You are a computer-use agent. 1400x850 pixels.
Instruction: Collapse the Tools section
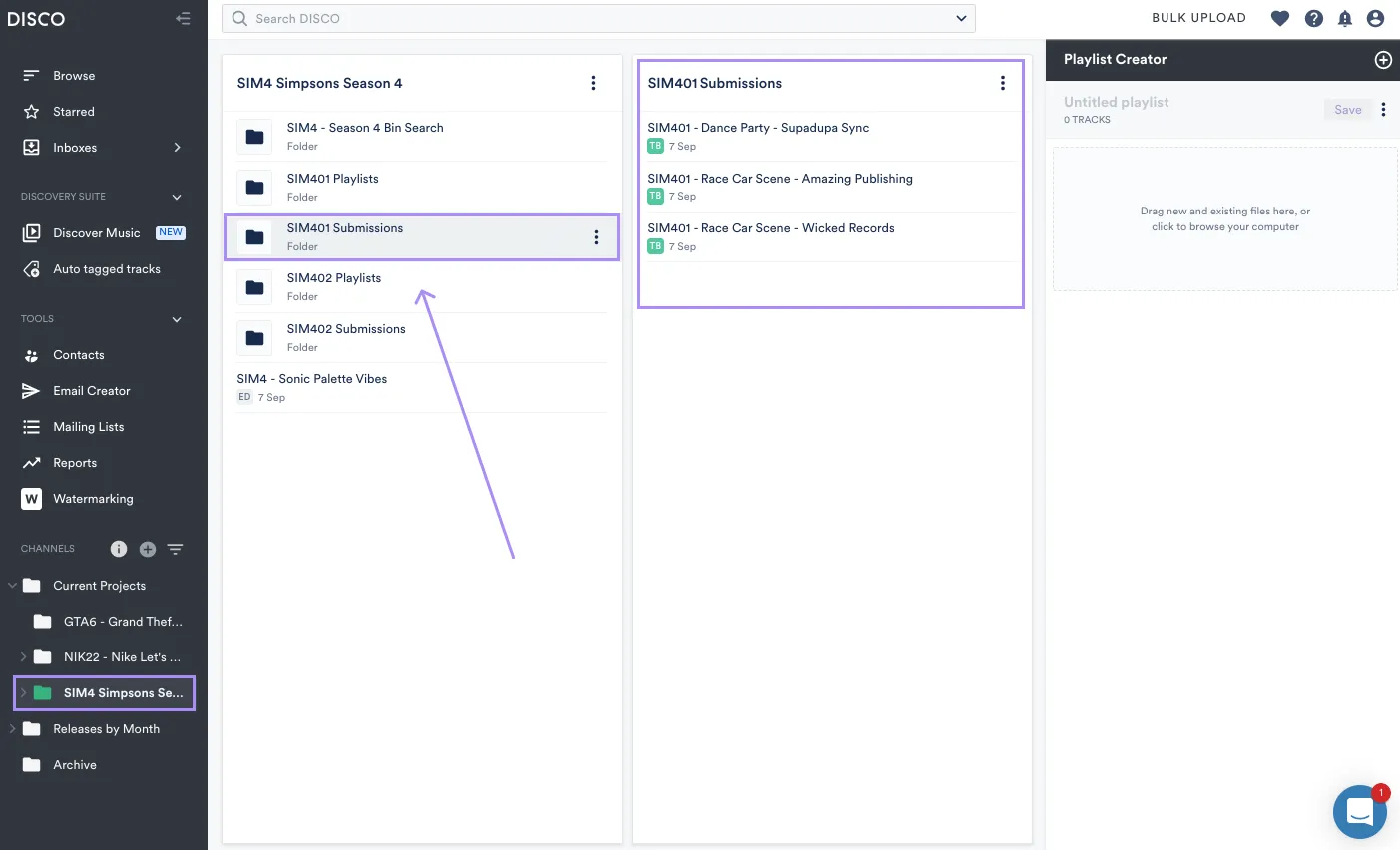pos(177,319)
